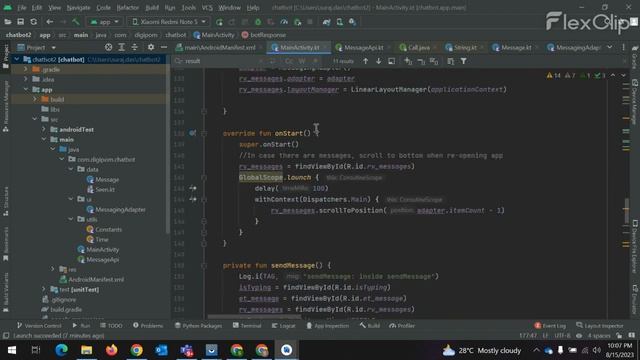Switch to the Message.kt editor tab

tap(513, 47)
